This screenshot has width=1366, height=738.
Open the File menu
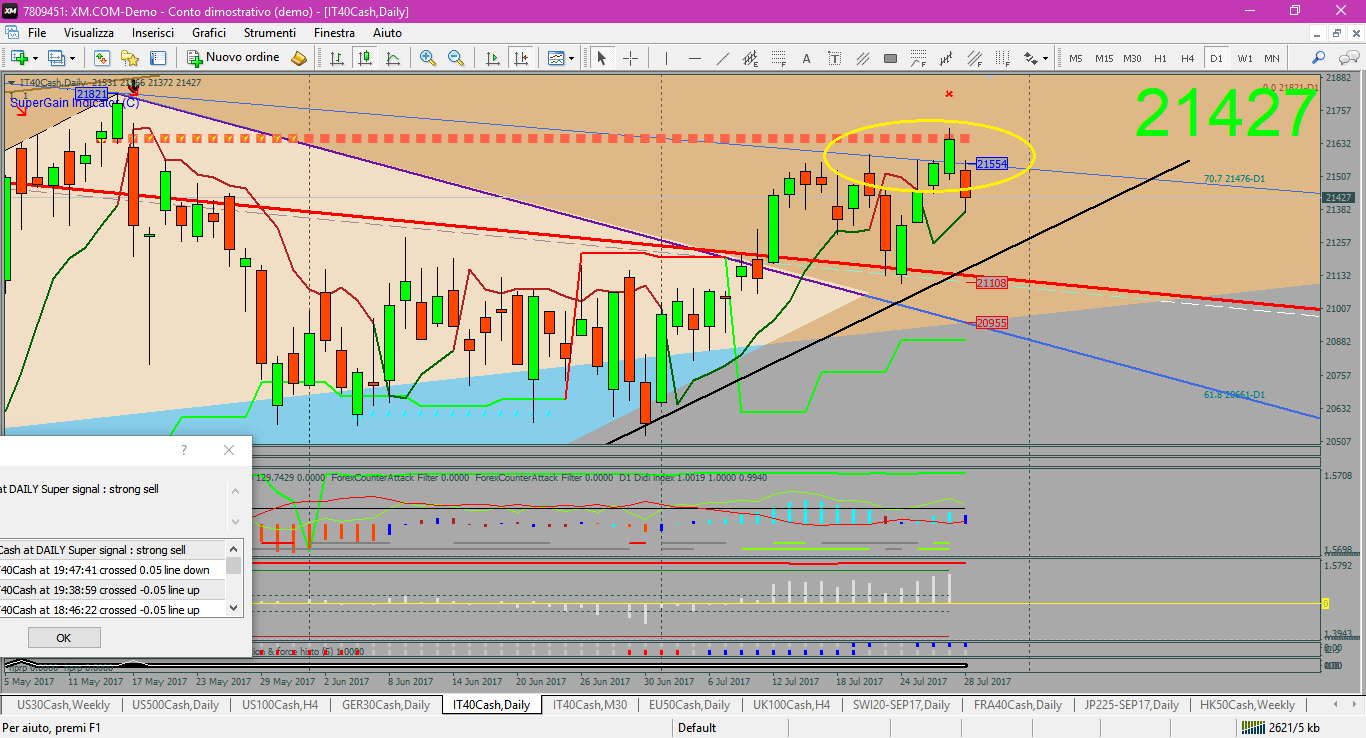tap(37, 33)
